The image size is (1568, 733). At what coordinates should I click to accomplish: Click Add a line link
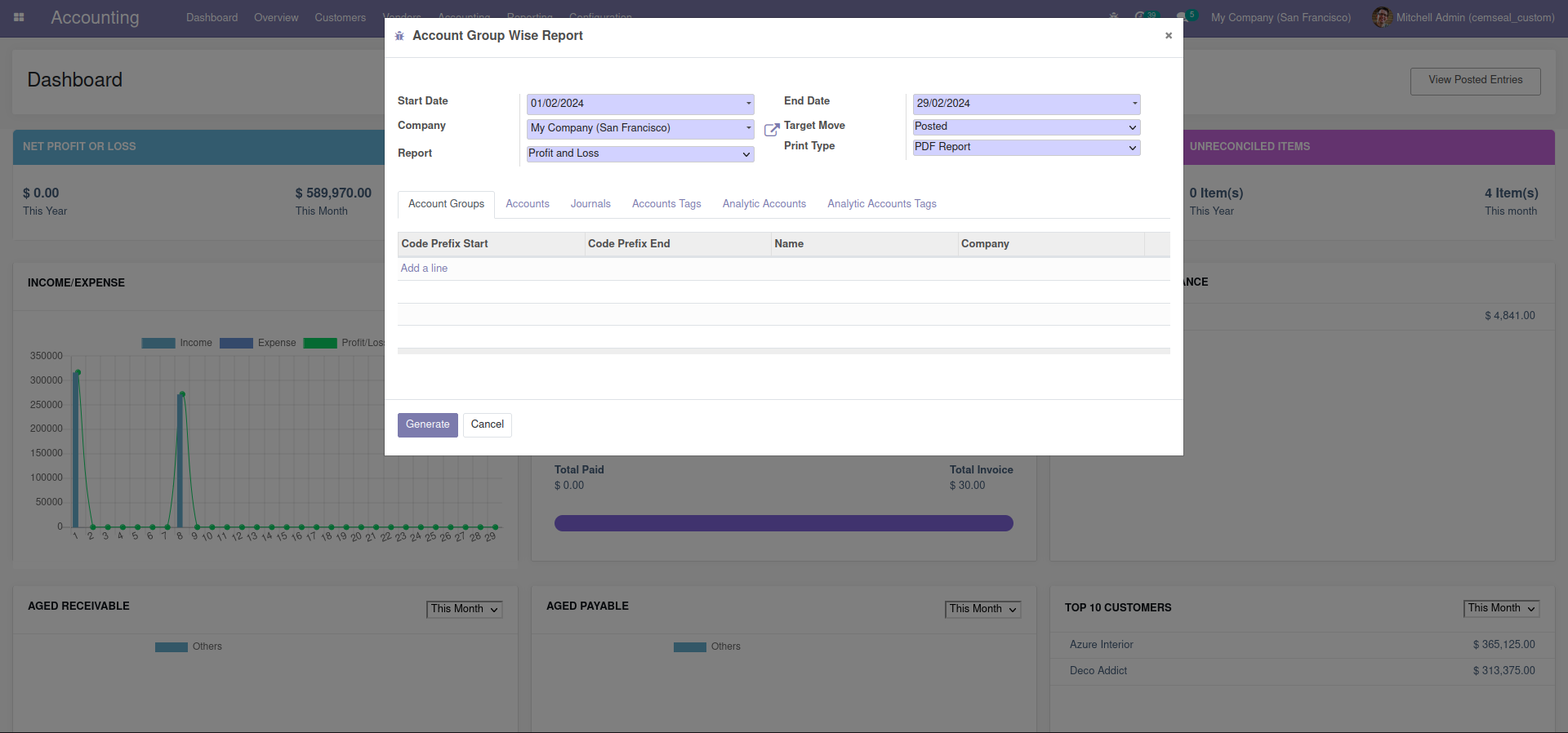(424, 269)
